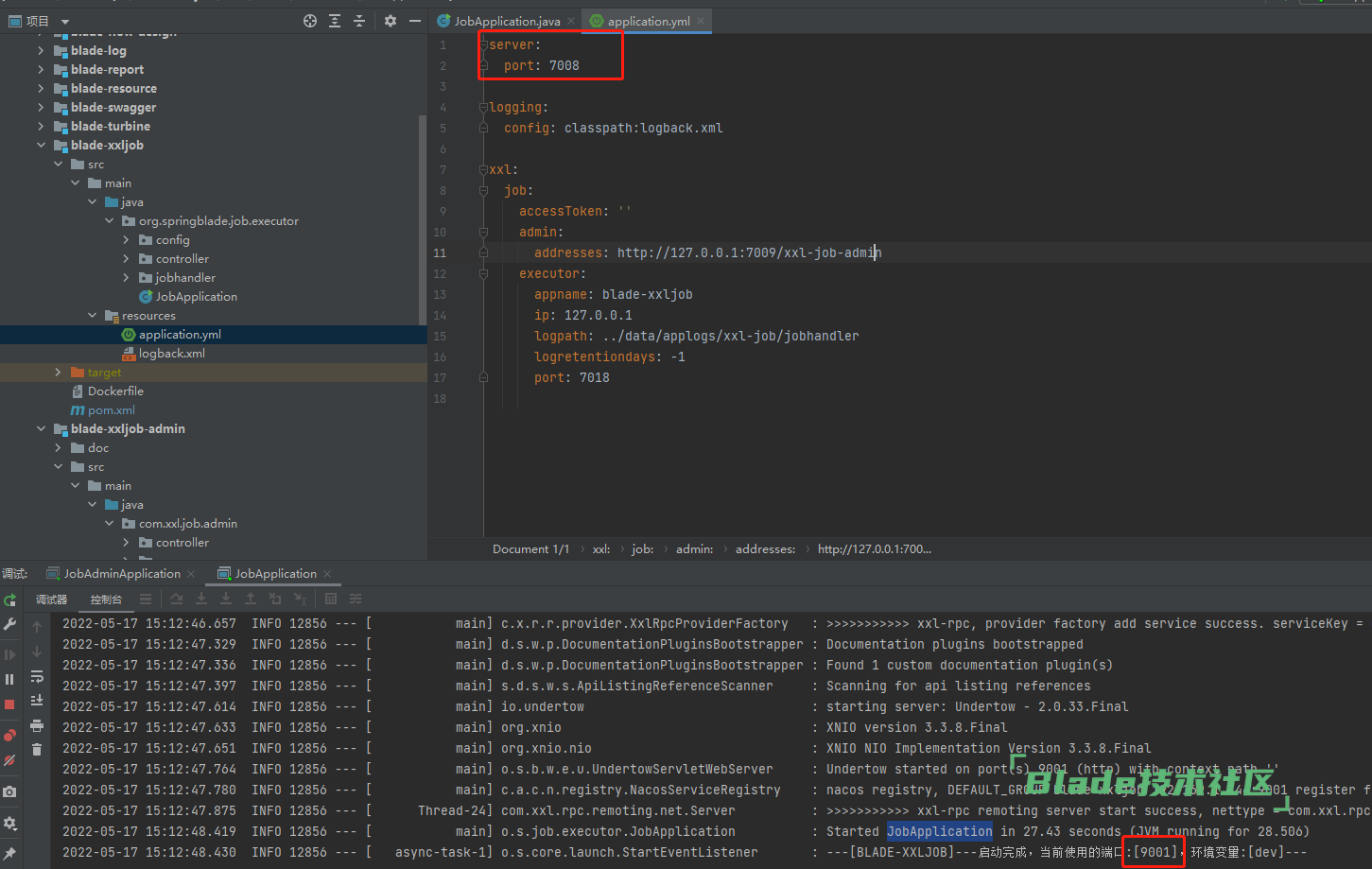Screen dimensions: 1372x869
Task: Collapse all nodes in project tree
Action: click(359, 21)
